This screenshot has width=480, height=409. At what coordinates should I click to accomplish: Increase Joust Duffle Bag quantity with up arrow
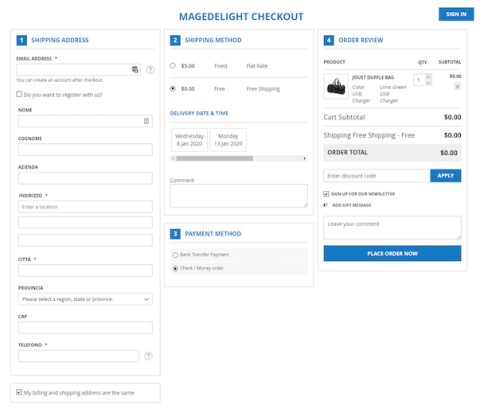pos(428,77)
